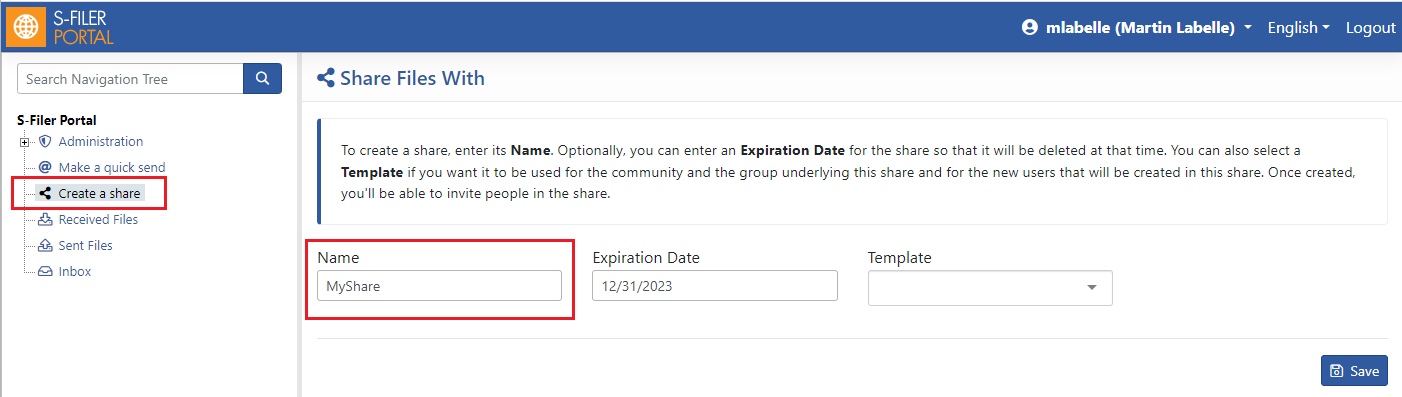1402x397 pixels.
Task: Click the Administration shield icon
Action: click(x=45, y=142)
